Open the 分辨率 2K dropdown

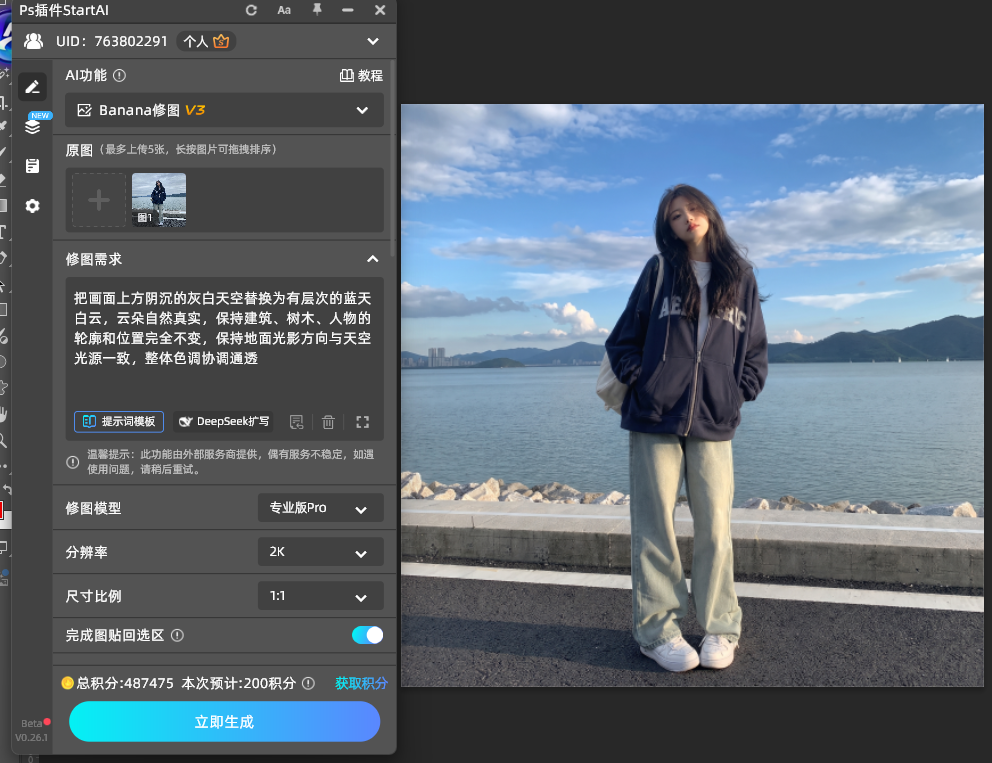[x=320, y=552]
